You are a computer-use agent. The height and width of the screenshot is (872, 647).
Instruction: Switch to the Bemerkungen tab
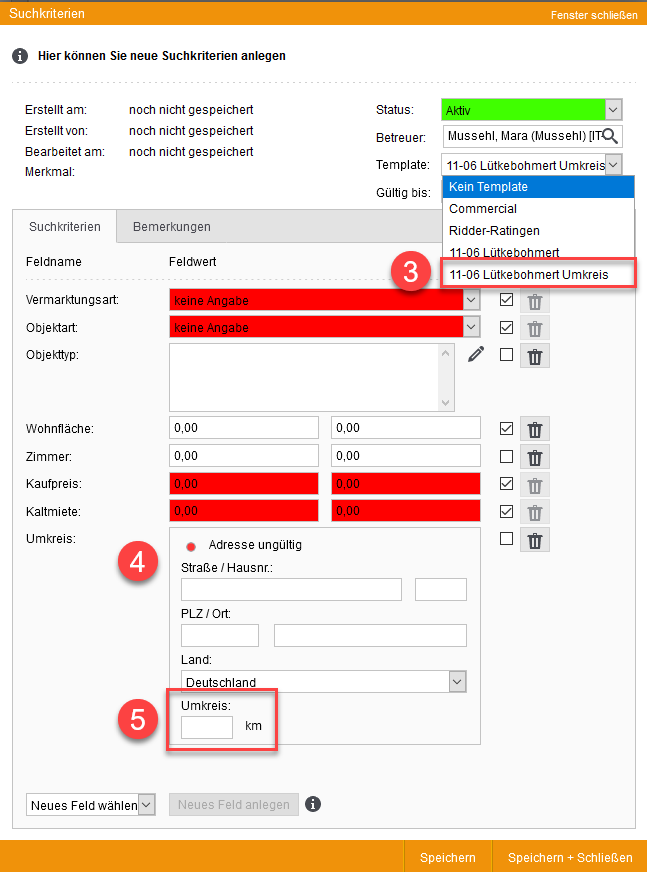[171, 227]
